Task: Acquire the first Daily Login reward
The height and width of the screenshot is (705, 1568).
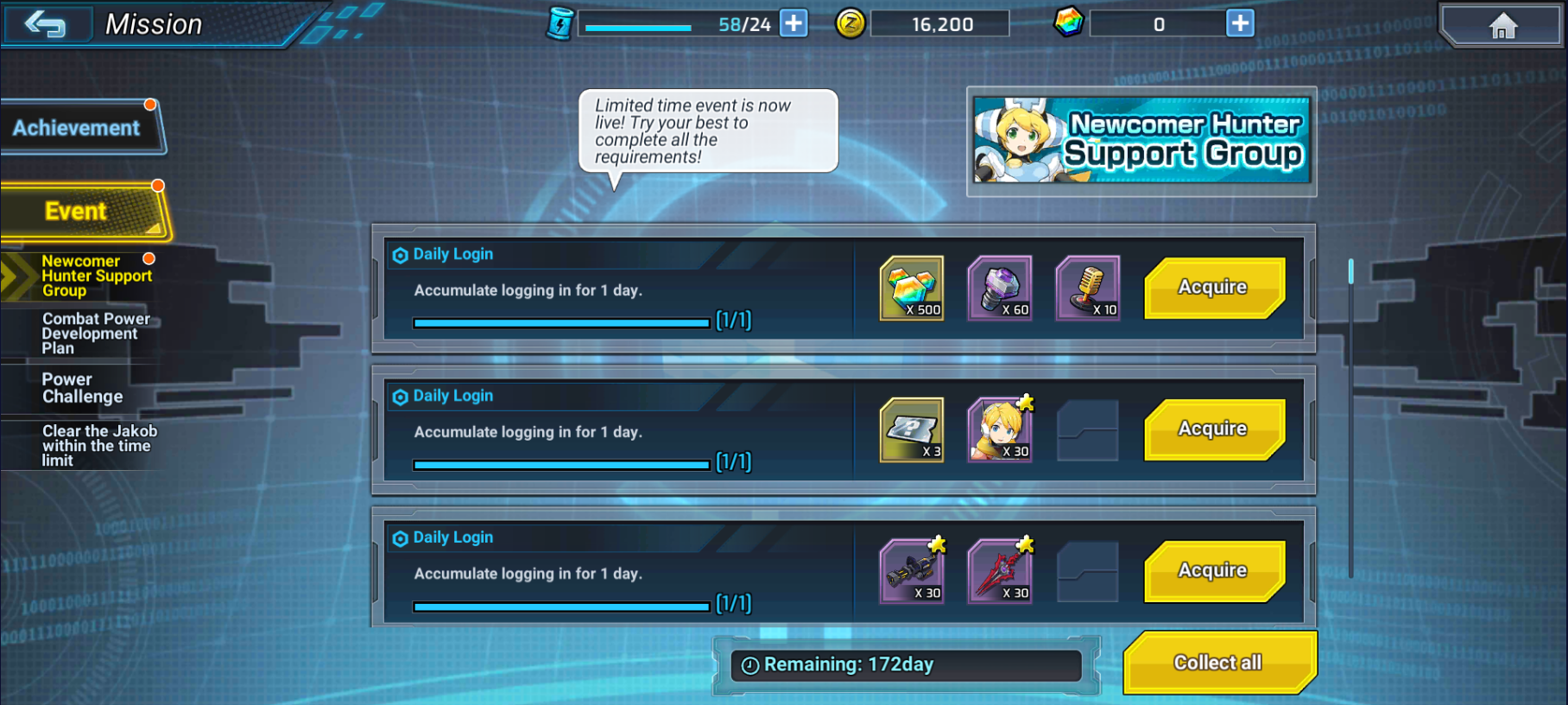Action: point(1214,288)
